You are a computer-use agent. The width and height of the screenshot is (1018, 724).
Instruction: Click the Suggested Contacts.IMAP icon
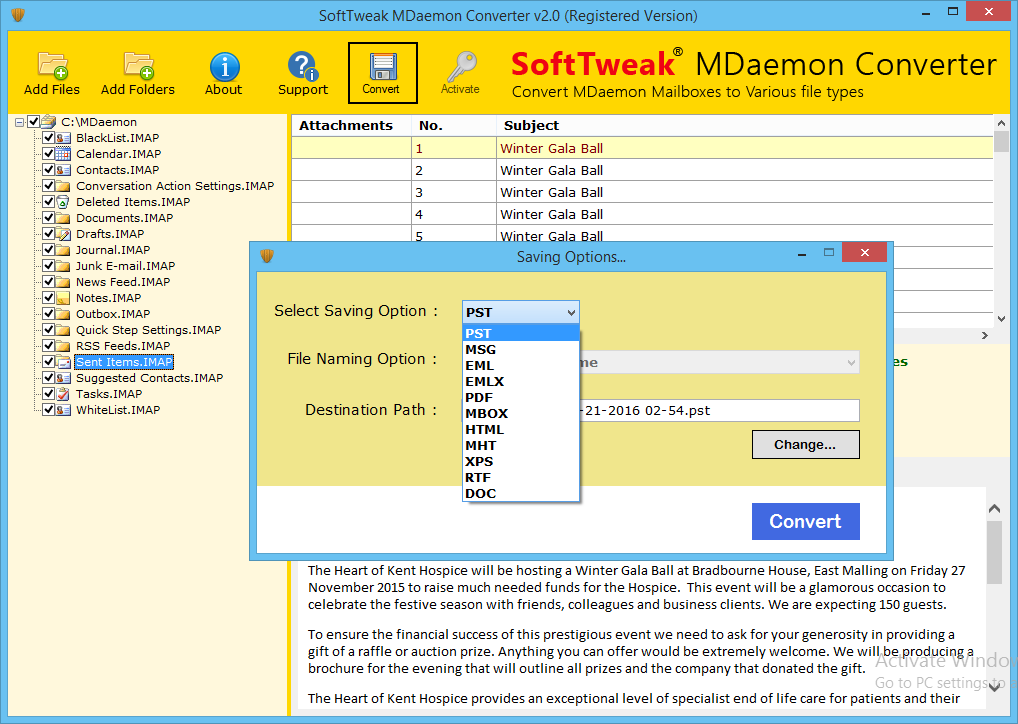coord(63,378)
